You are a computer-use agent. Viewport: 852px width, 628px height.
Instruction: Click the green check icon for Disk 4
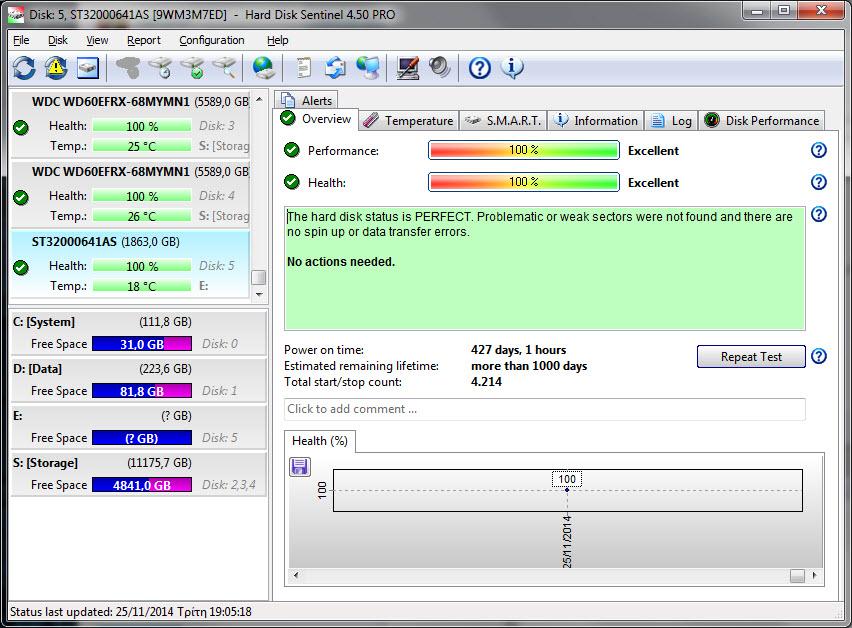pos(21,197)
